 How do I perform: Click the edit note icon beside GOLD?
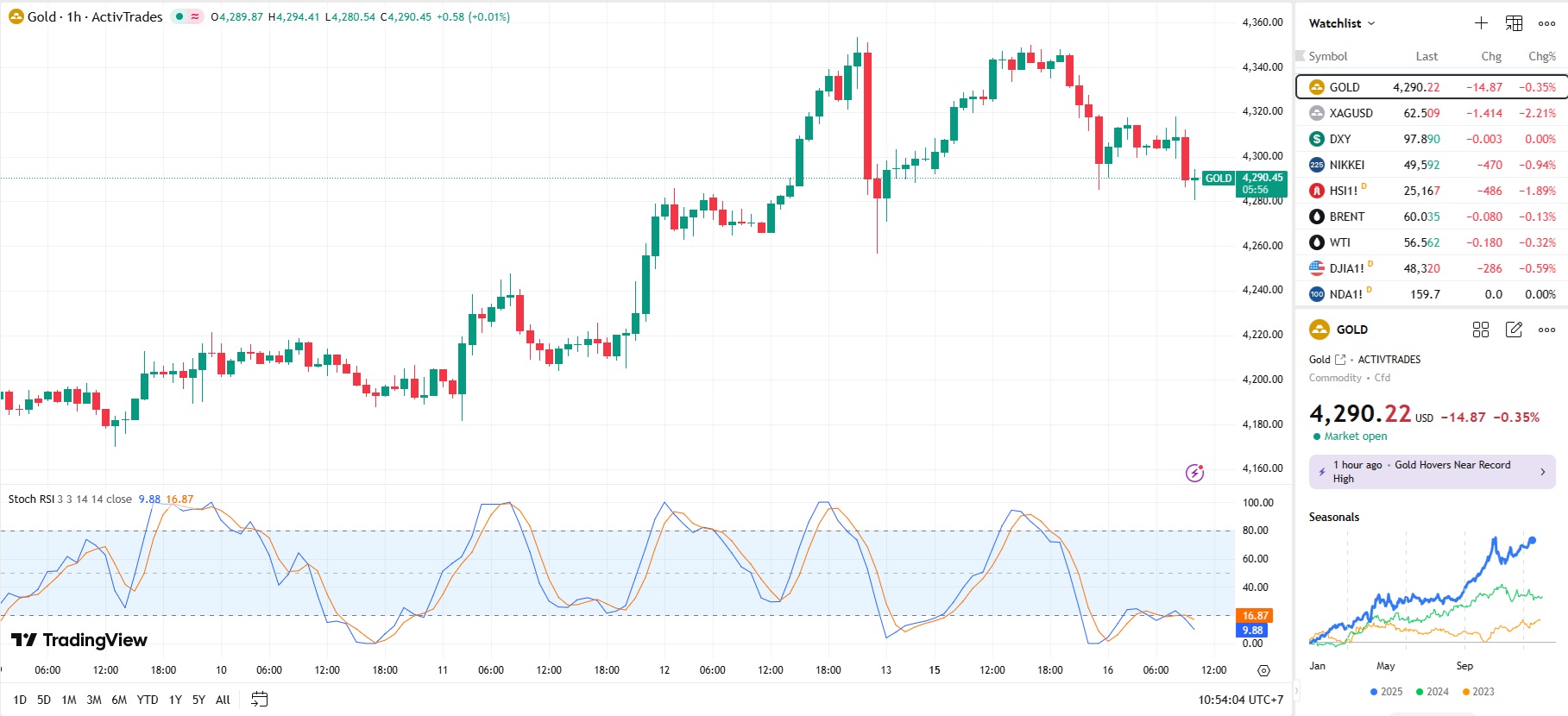1514,330
